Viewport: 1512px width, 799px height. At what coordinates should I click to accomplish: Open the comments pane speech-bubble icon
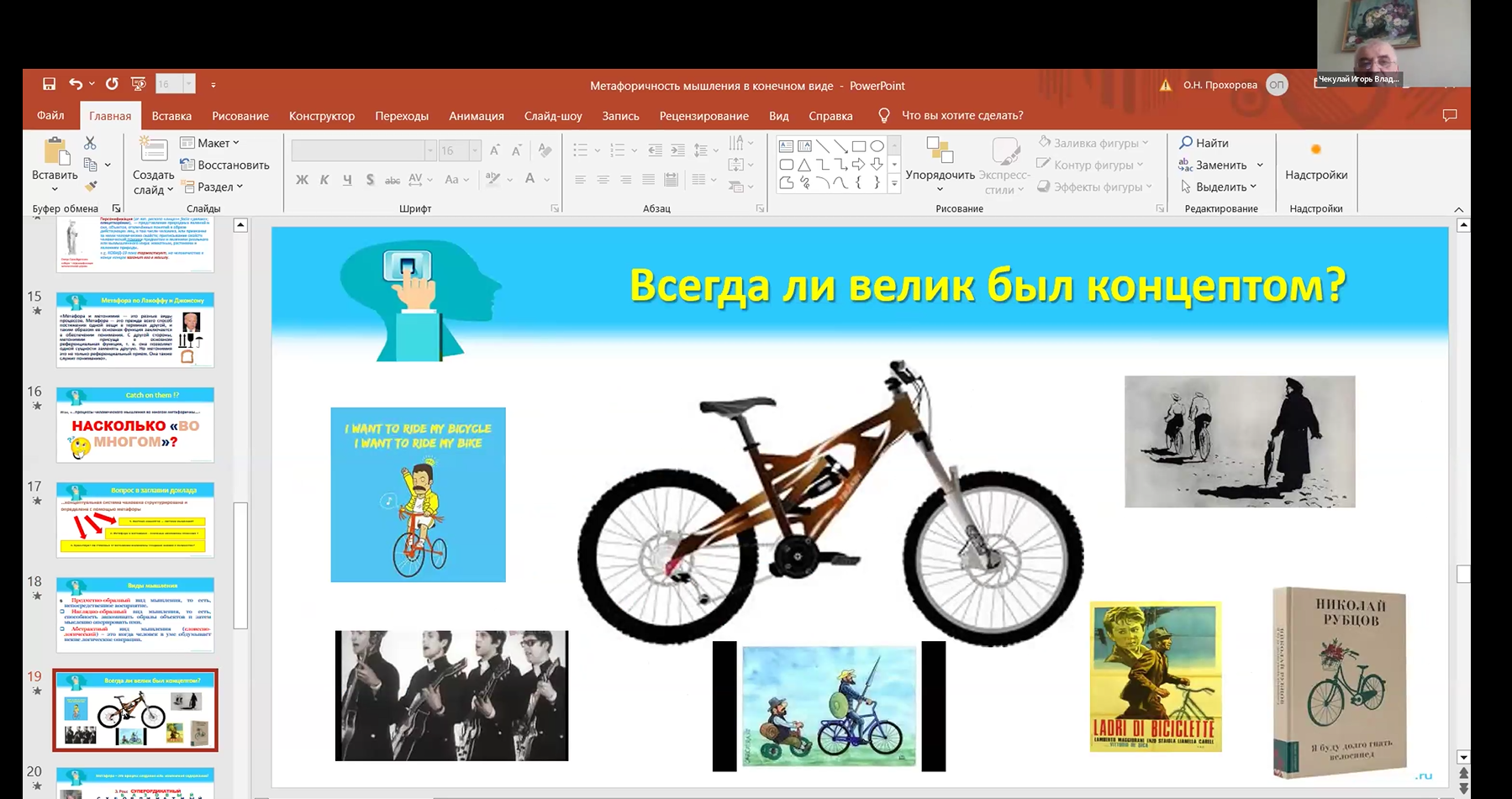tap(1449, 115)
